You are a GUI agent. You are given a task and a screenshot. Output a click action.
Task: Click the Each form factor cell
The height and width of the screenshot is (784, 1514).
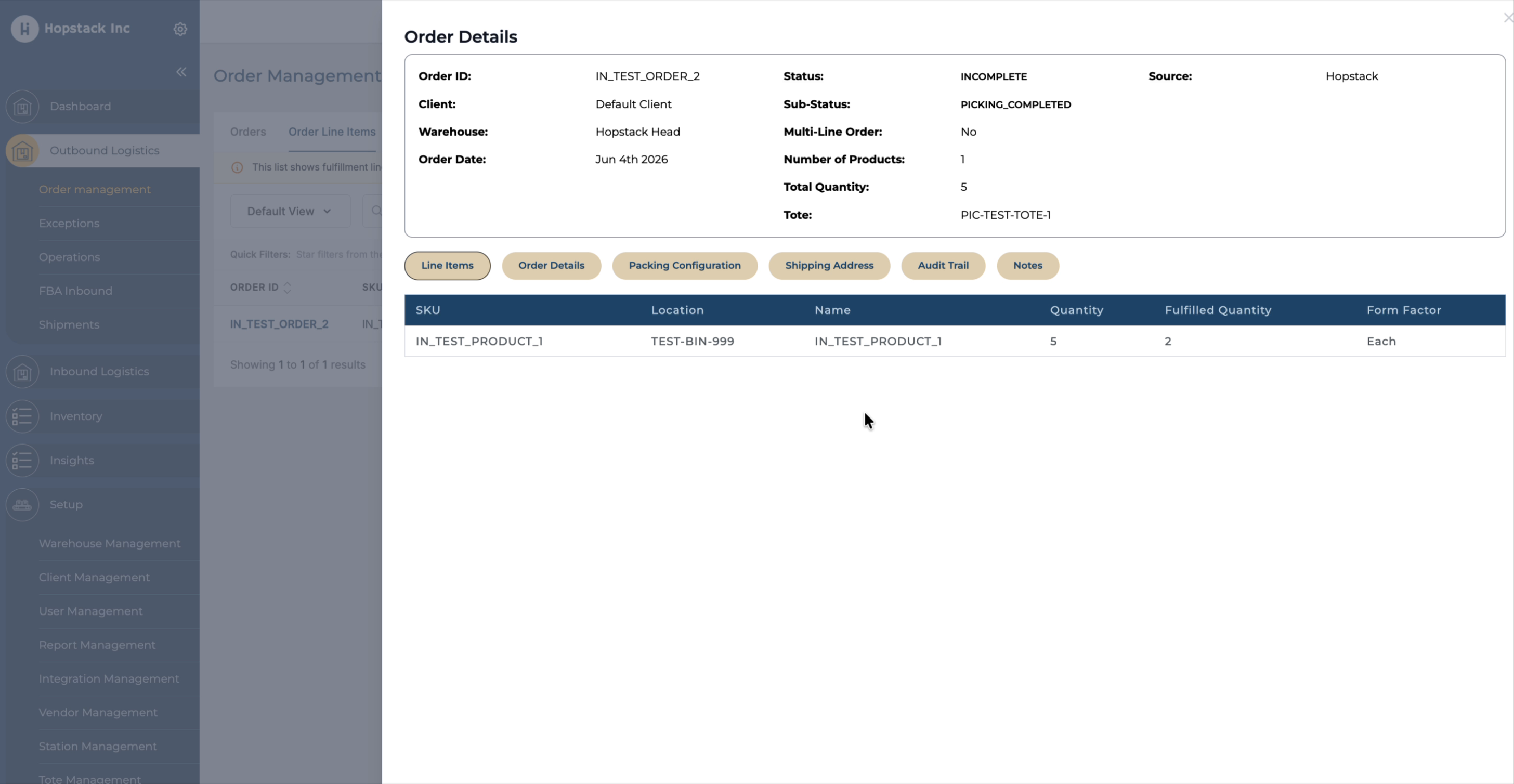(1381, 342)
